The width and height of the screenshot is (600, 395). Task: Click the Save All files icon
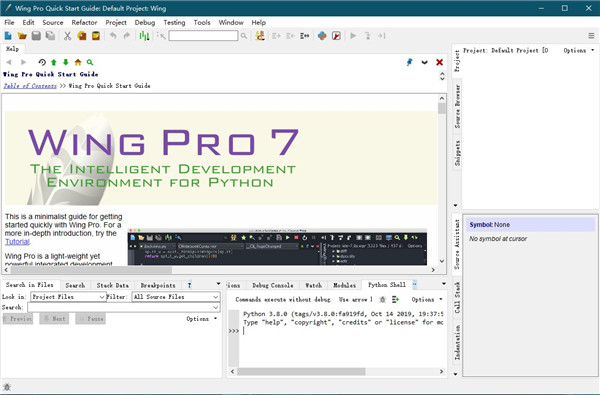click(50, 36)
